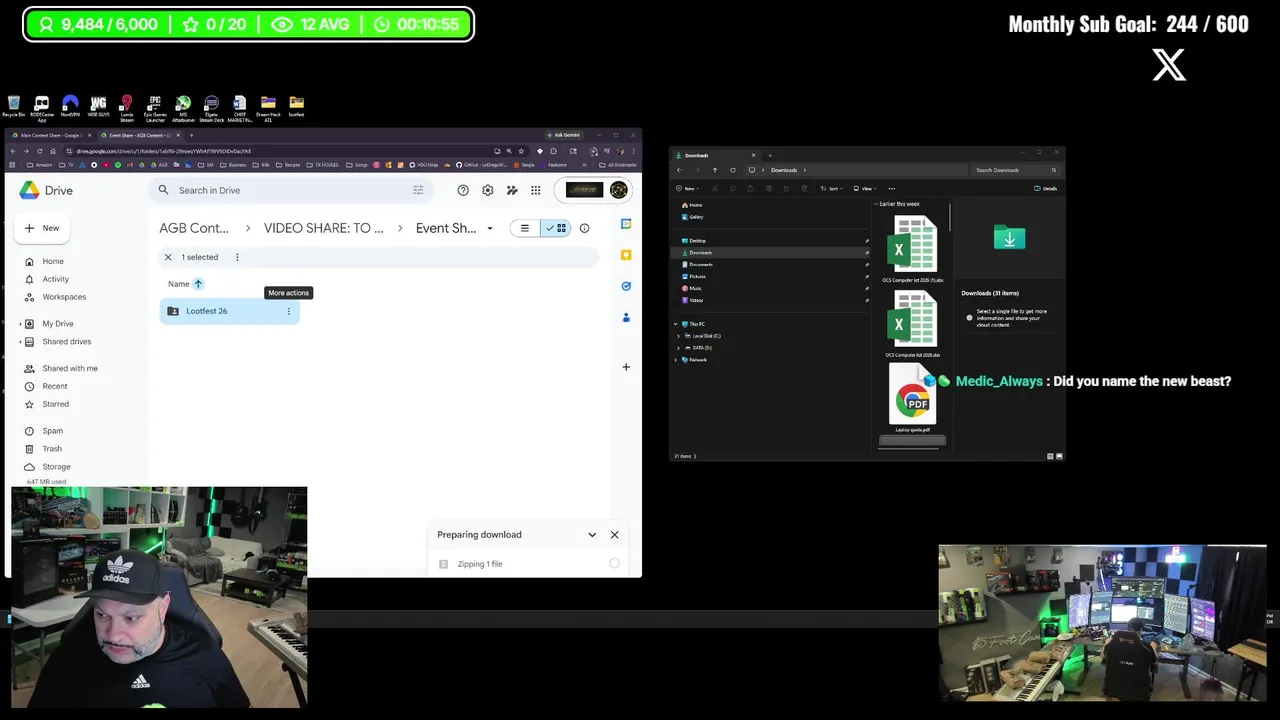Open the Google account avatar
Screen dimensions: 1280x720
pyautogui.click(x=618, y=190)
